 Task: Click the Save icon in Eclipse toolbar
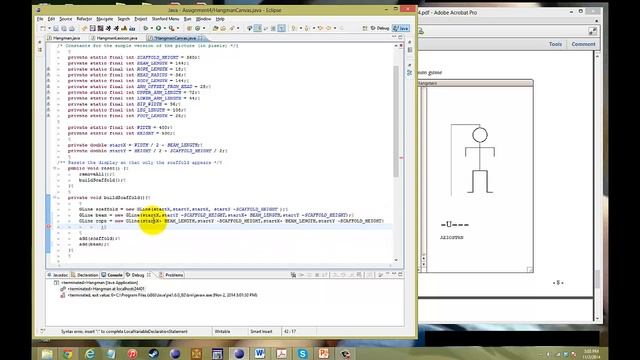click(56, 29)
